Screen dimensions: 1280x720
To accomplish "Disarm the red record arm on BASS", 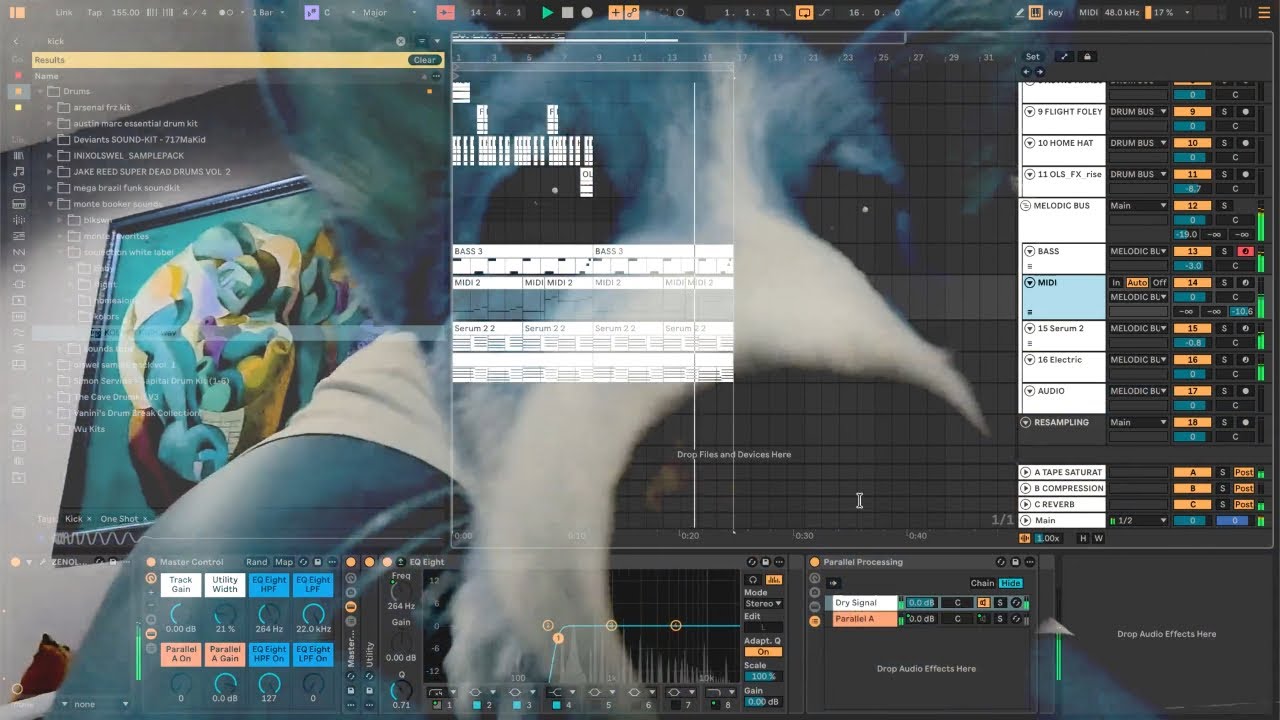I will pyautogui.click(x=1246, y=252).
